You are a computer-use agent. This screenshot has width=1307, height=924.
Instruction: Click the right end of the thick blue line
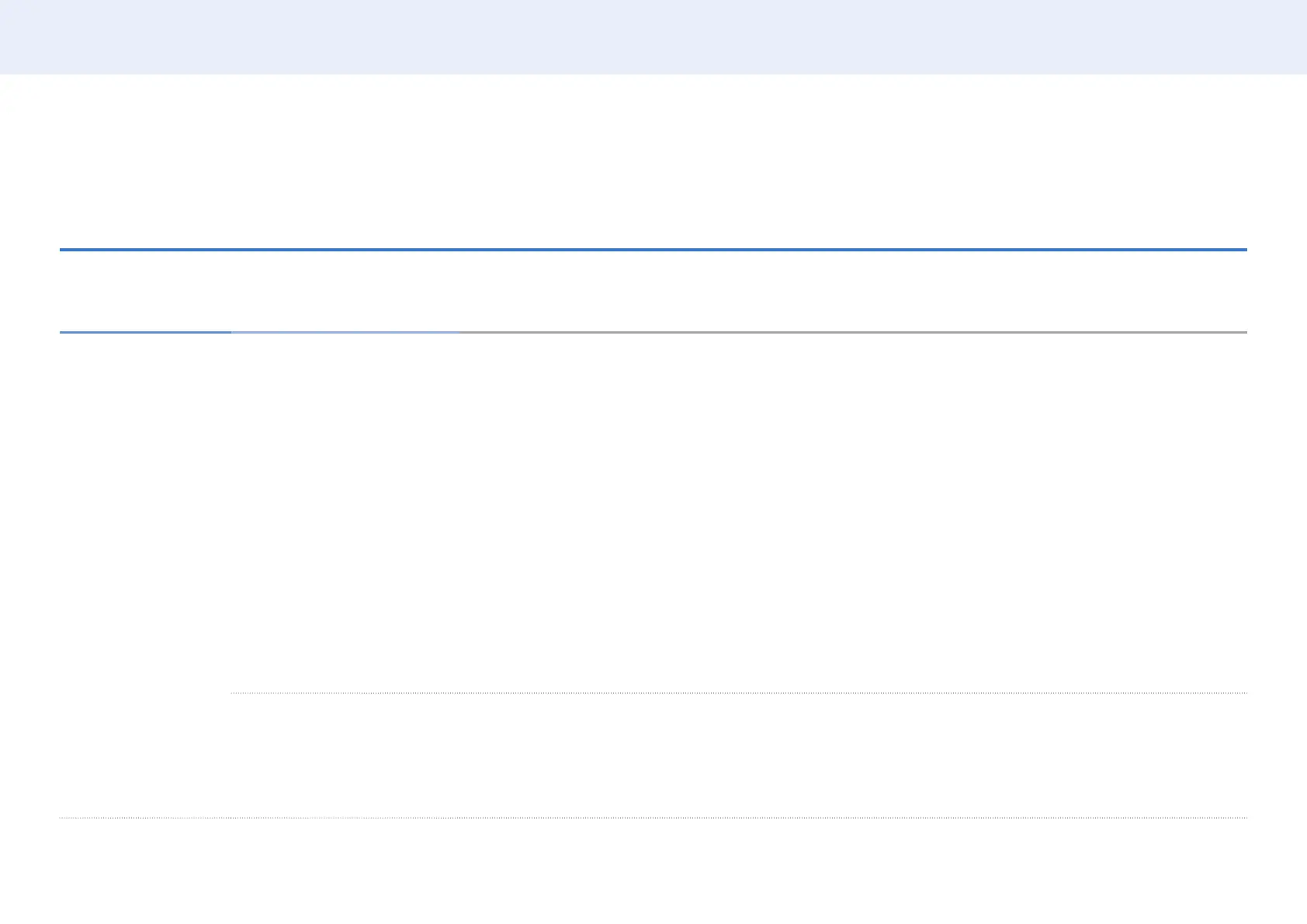click(1244, 250)
